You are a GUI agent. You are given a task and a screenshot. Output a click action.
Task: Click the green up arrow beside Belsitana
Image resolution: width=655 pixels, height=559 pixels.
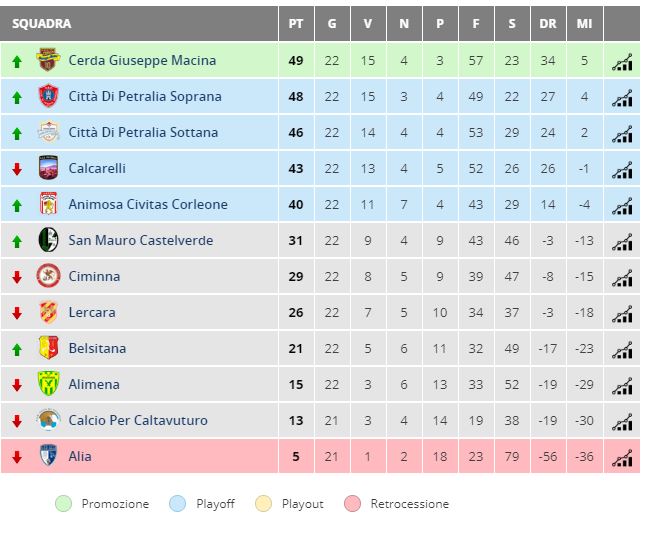[17, 349]
